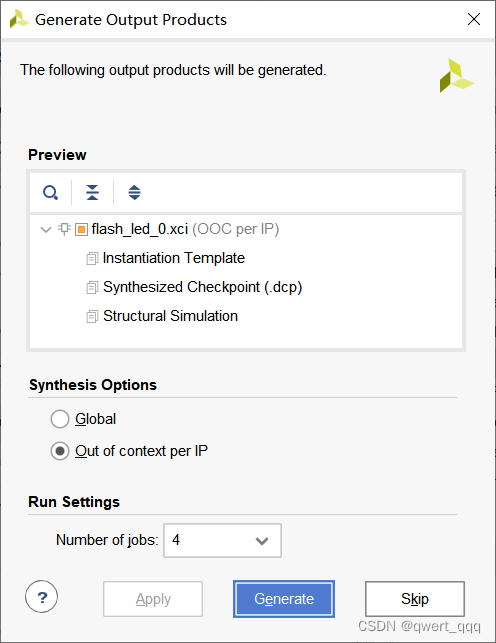The image size is (496, 643).
Task: Click the Generate button
Action: pos(284,599)
